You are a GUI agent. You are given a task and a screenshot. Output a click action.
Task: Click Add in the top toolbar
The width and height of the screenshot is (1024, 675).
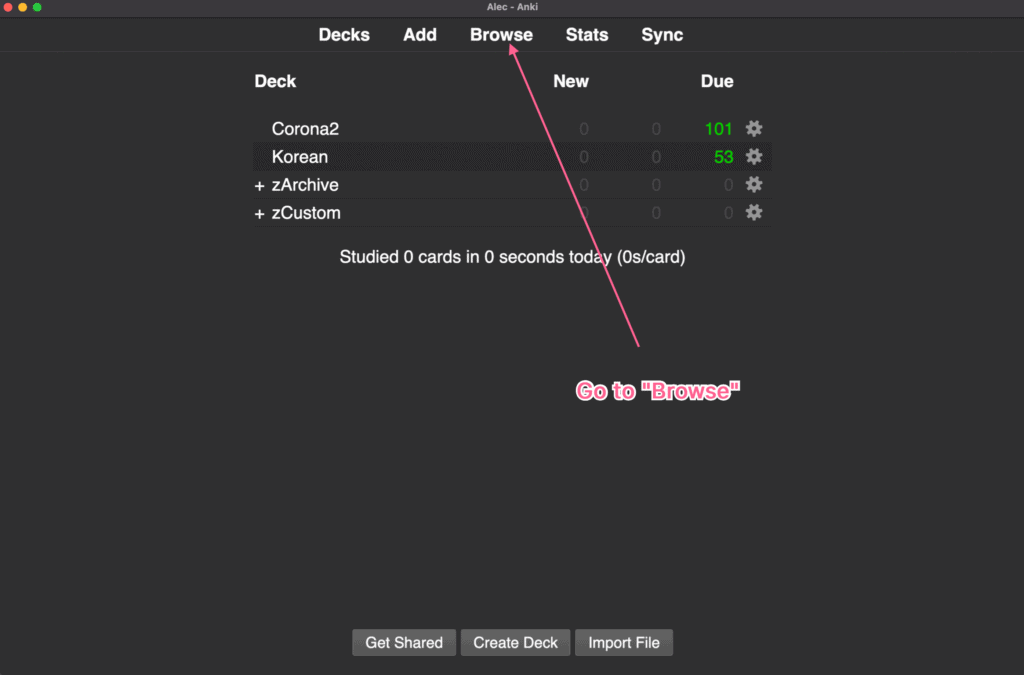(420, 35)
